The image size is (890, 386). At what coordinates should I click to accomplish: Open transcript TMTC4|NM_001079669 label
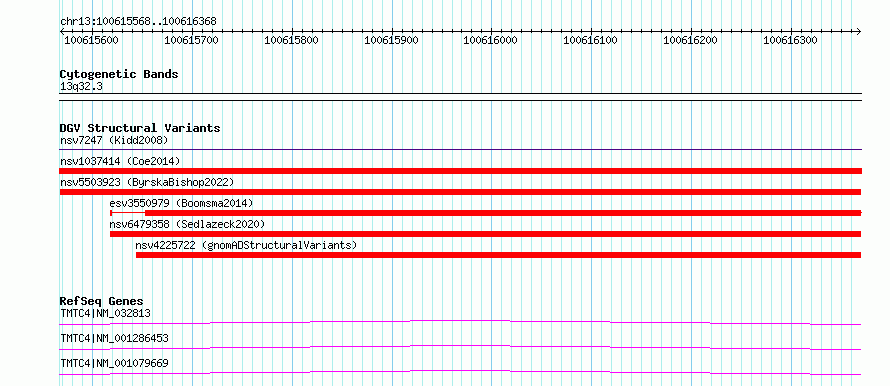pos(114,363)
